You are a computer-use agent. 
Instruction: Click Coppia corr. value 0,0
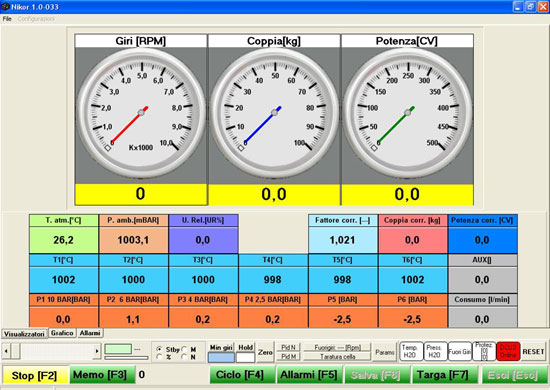412,240
